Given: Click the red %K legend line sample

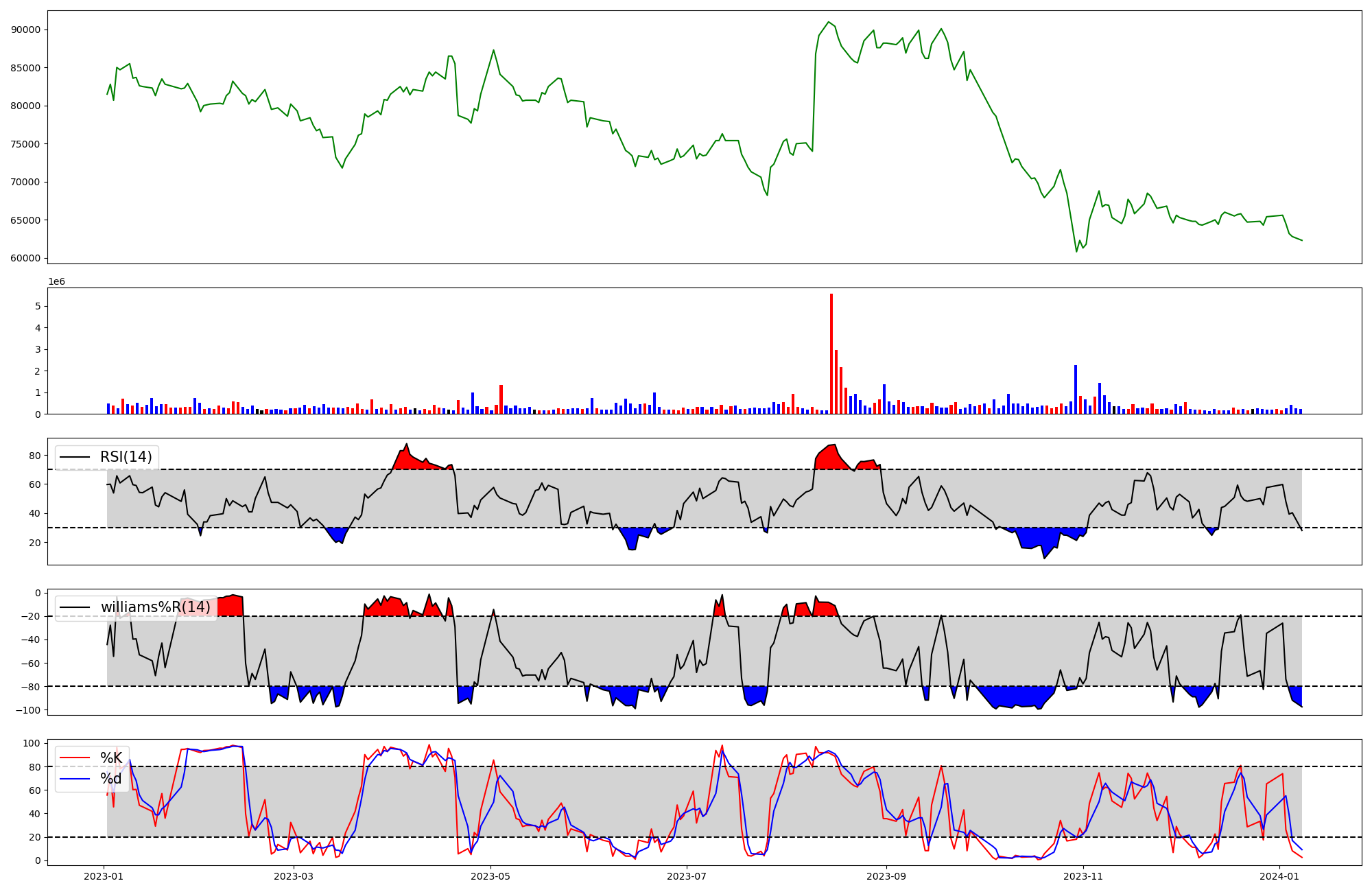Looking at the screenshot, I should coord(75,758).
